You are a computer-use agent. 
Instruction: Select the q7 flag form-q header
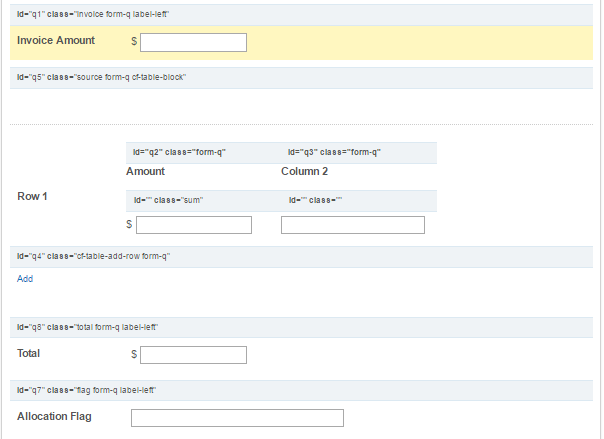[x=300, y=389]
